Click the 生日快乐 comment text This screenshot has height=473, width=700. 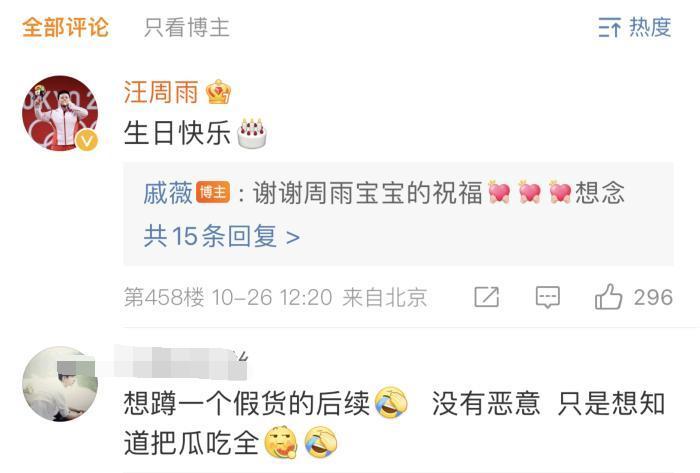coord(177,133)
